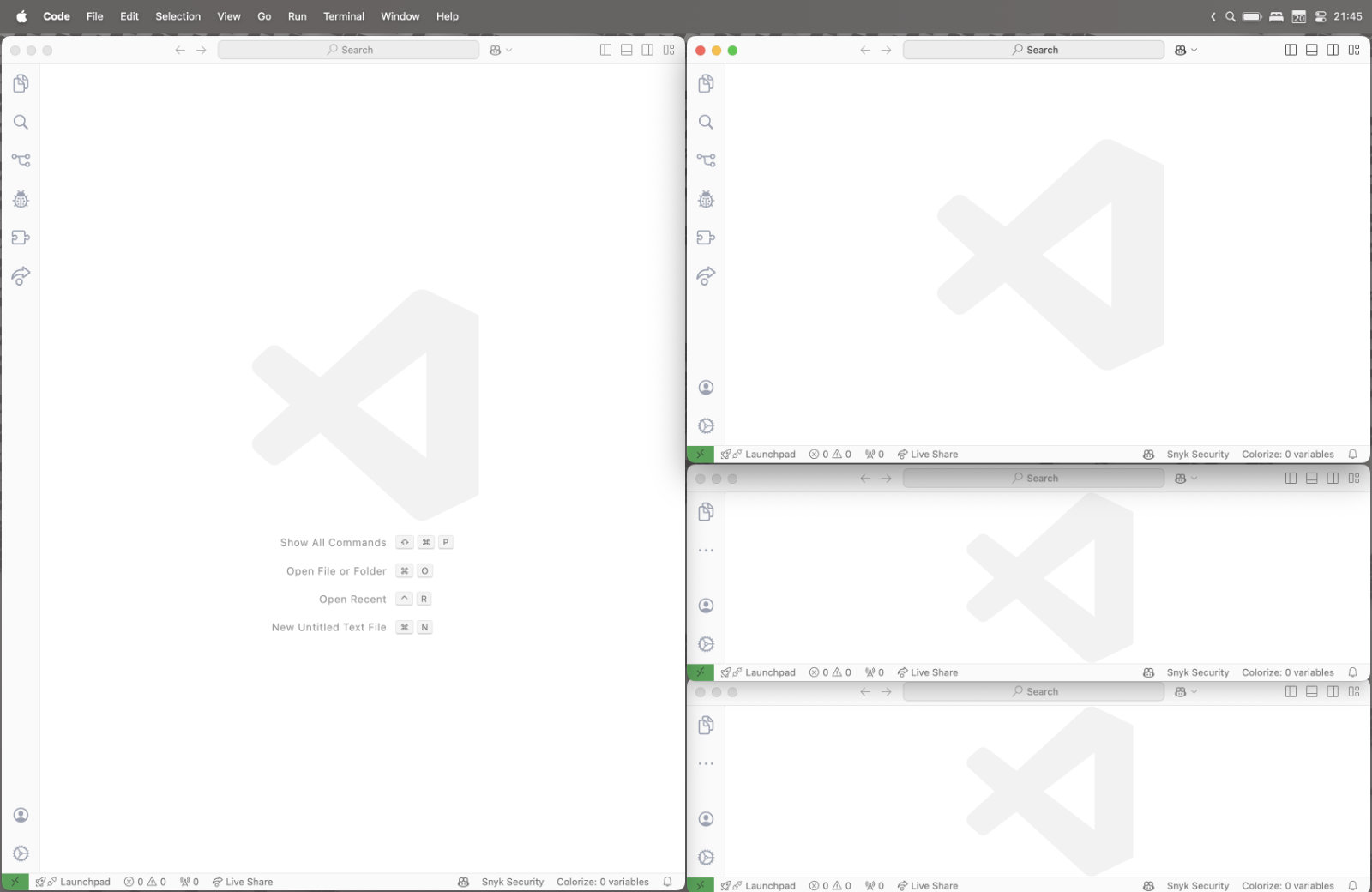This screenshot has height=892, width=1372.
Task: Expand Copilot dropdown in the top-right window title bar
Action: (x=1194, y=50)
